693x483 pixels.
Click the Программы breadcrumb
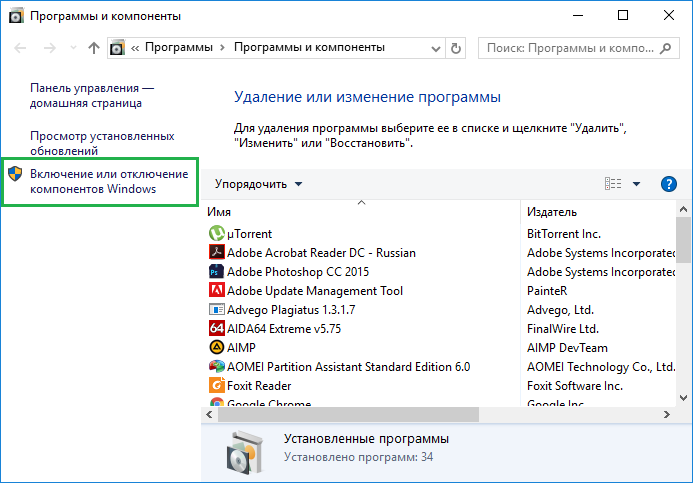[179, 47]
